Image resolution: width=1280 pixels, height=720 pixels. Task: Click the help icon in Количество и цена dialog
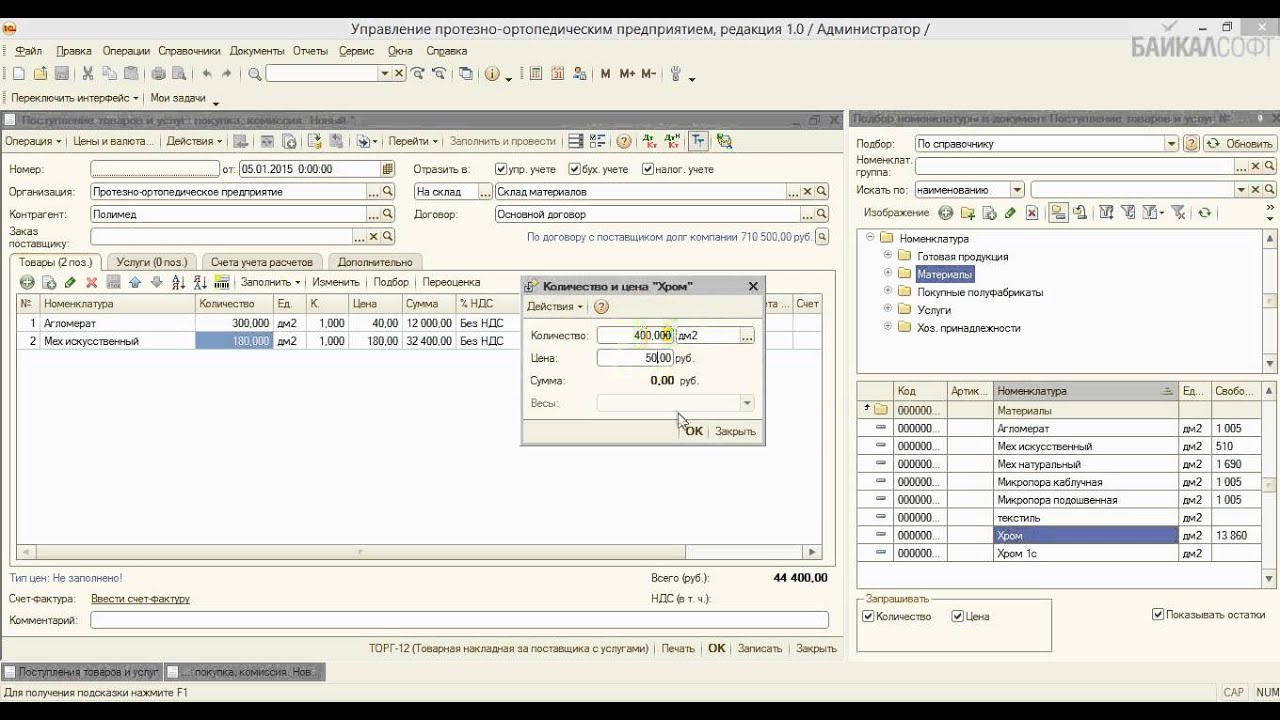coord(601,307)
